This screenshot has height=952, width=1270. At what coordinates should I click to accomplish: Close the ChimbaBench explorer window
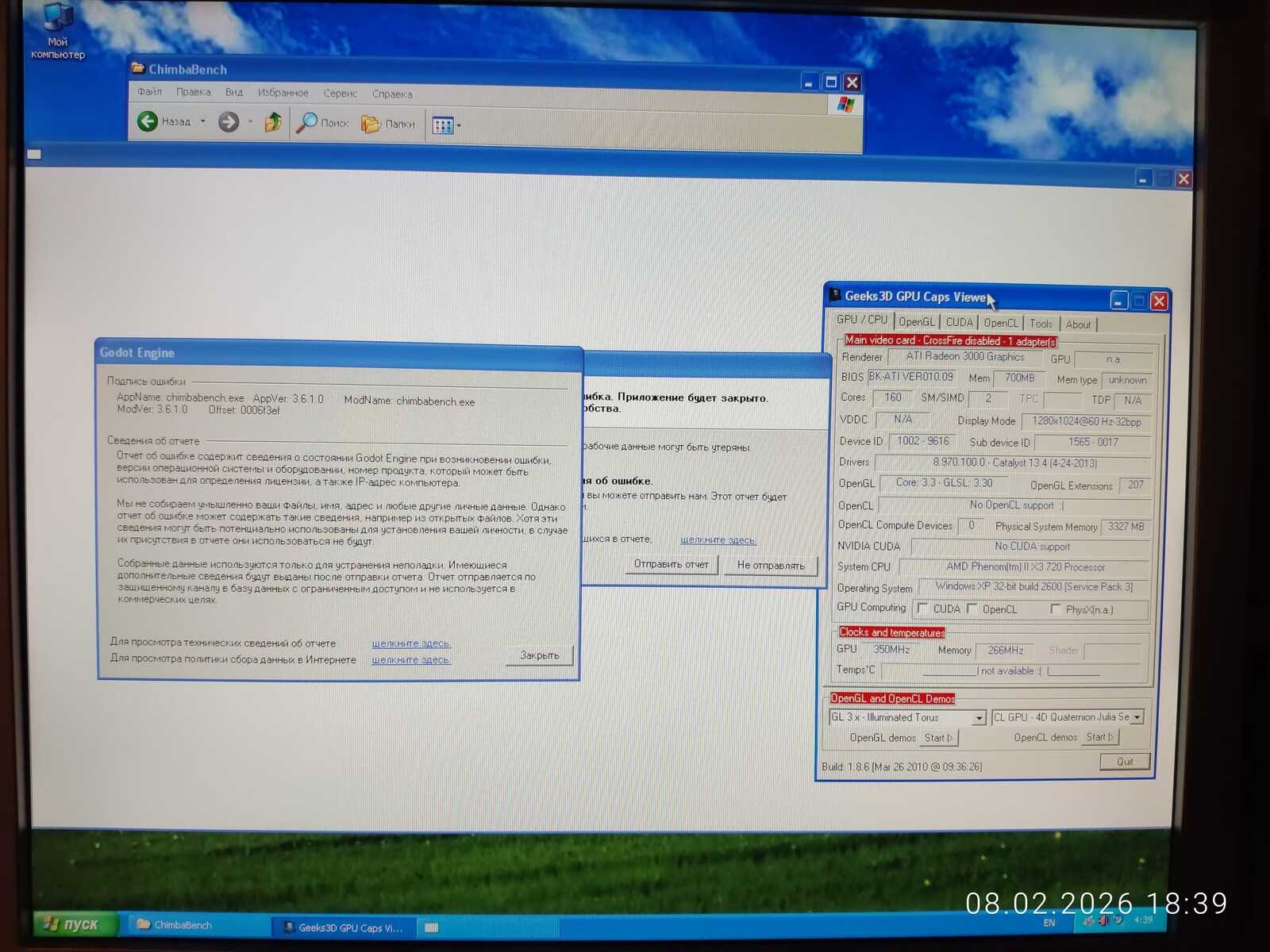point(852,83)
